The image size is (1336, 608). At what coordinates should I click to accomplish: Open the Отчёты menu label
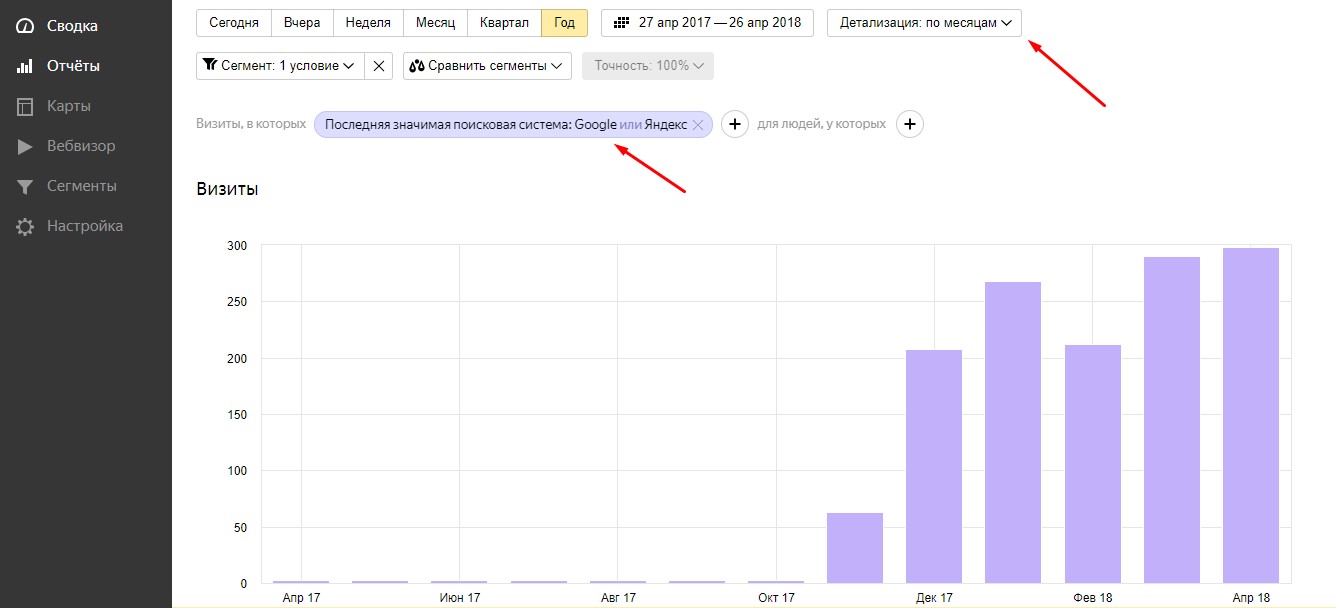pyautogui.click(x=73, y=66)
